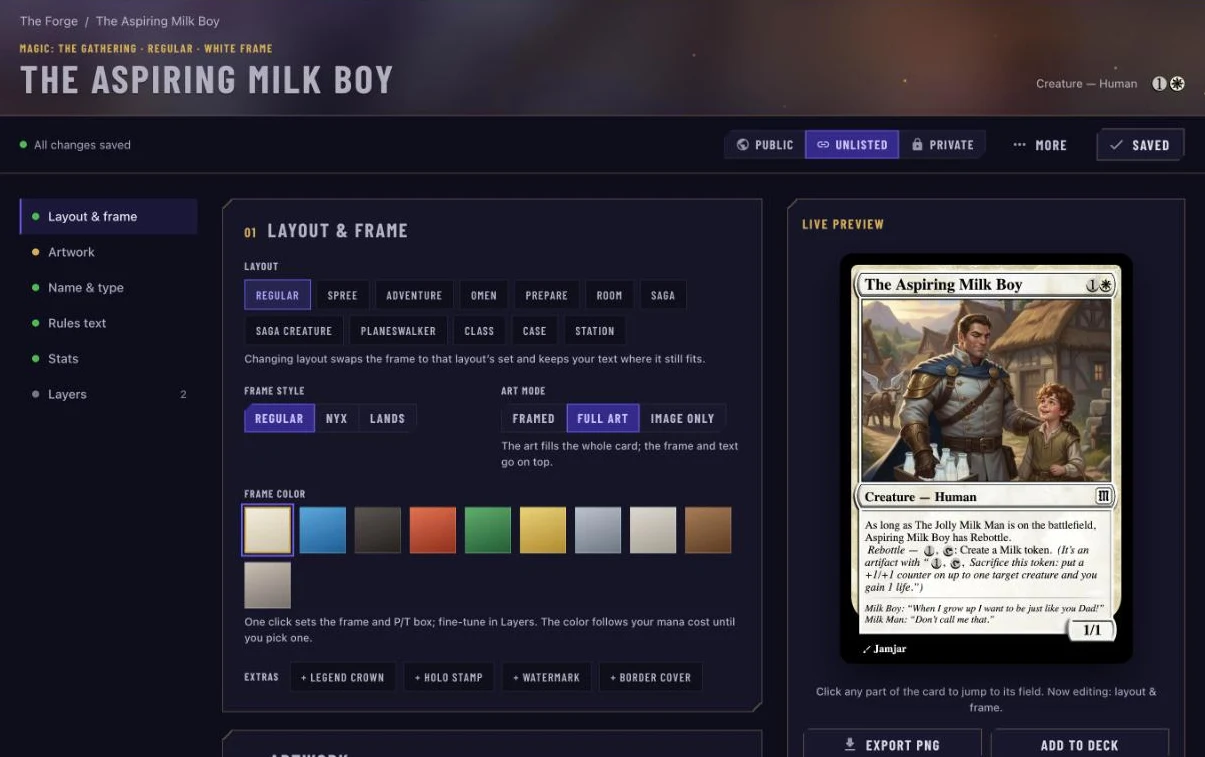Click the Saved checkmark button
The width and height of the screenshot is (1205, 757).
1140,145
